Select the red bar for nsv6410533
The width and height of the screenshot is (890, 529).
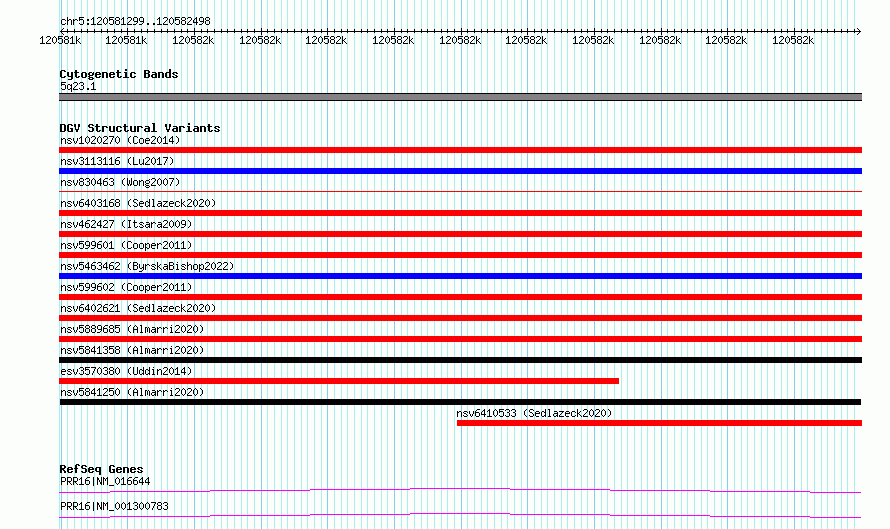point(660,423)
